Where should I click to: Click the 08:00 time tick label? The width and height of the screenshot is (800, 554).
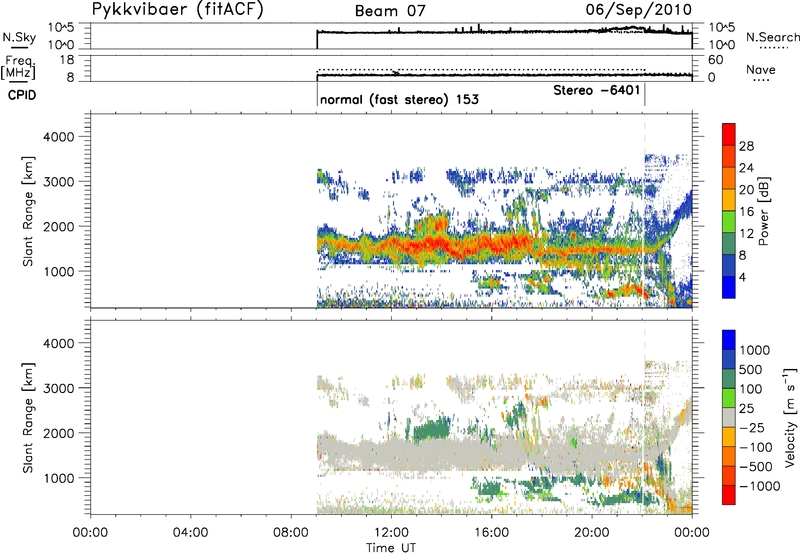click(291, 533)
